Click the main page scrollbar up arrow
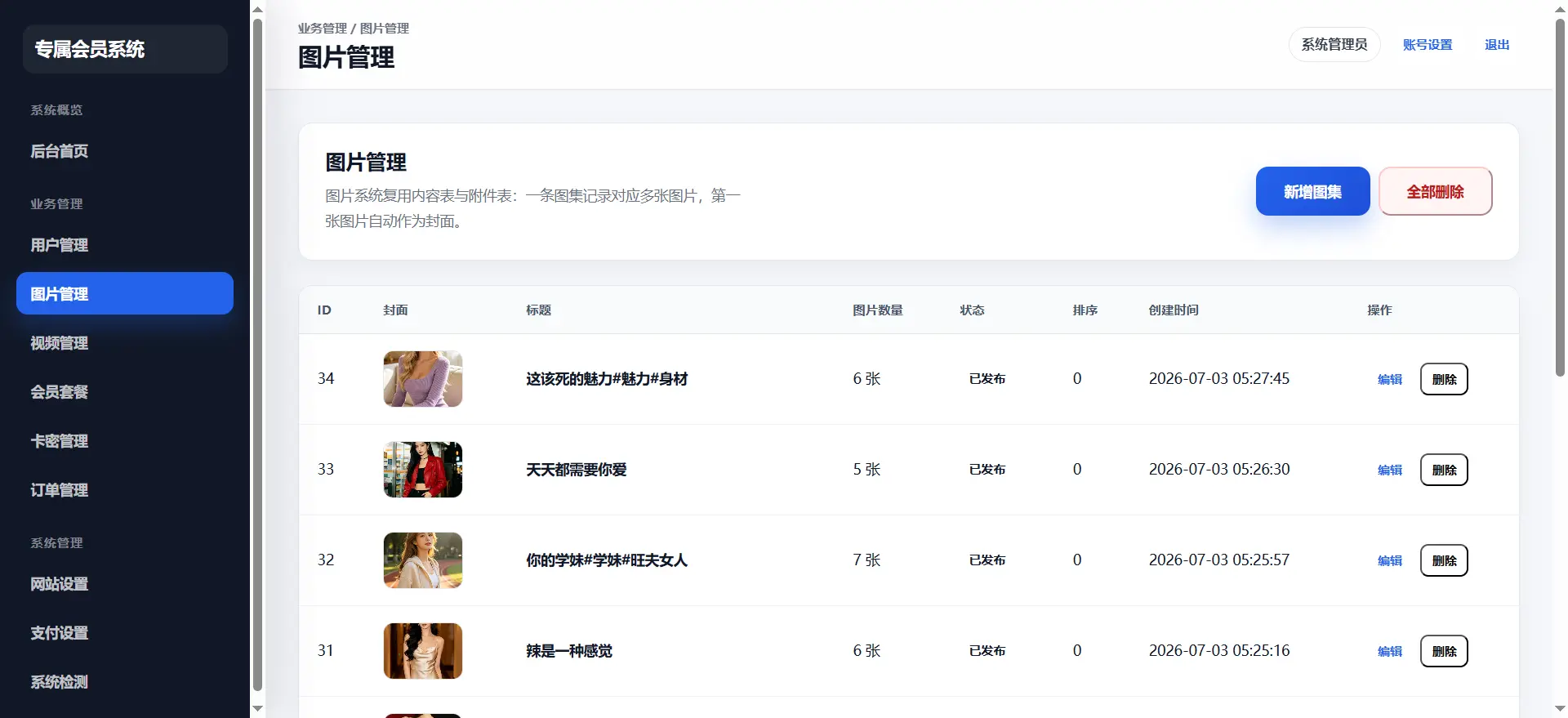Viewport: 1568px width, 718px height. 1560,9
